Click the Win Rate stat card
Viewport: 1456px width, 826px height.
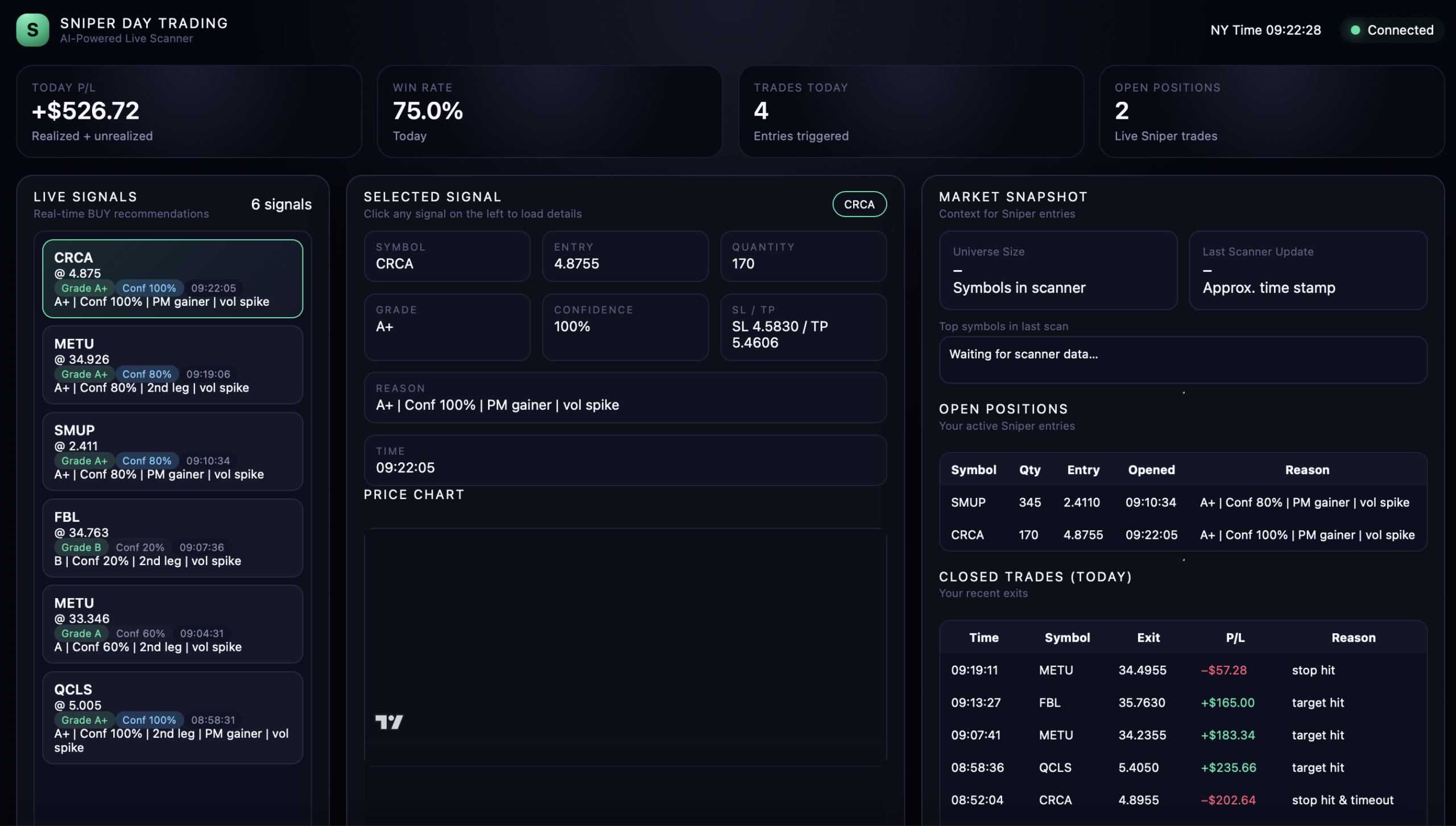point(549,111)
